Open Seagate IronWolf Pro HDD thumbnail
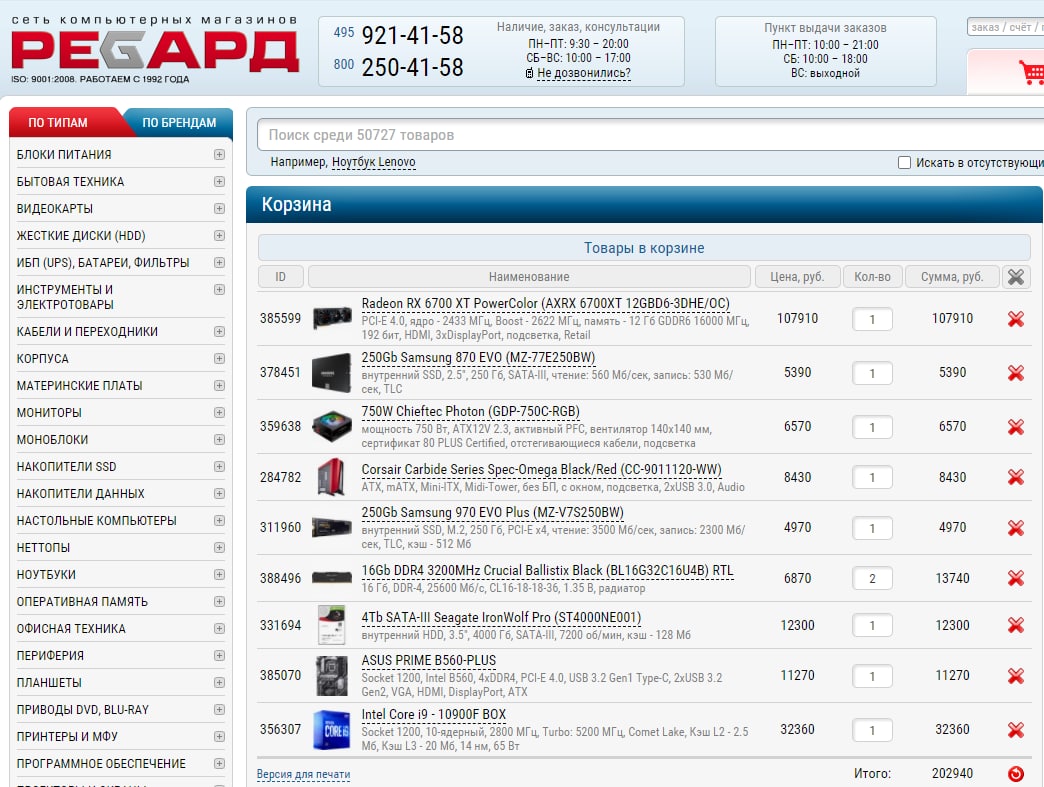Screen dimensions: 1044x787 [332, 625]
